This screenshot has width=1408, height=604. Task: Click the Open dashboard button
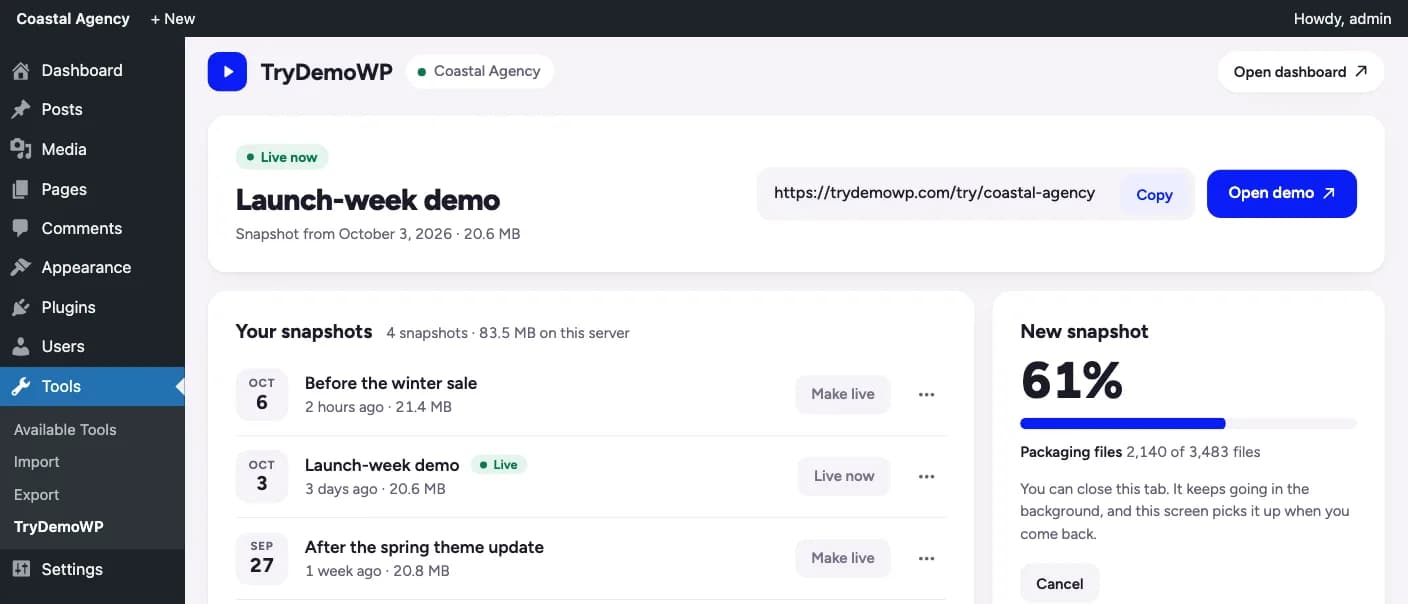click(x=1300, y=72)
